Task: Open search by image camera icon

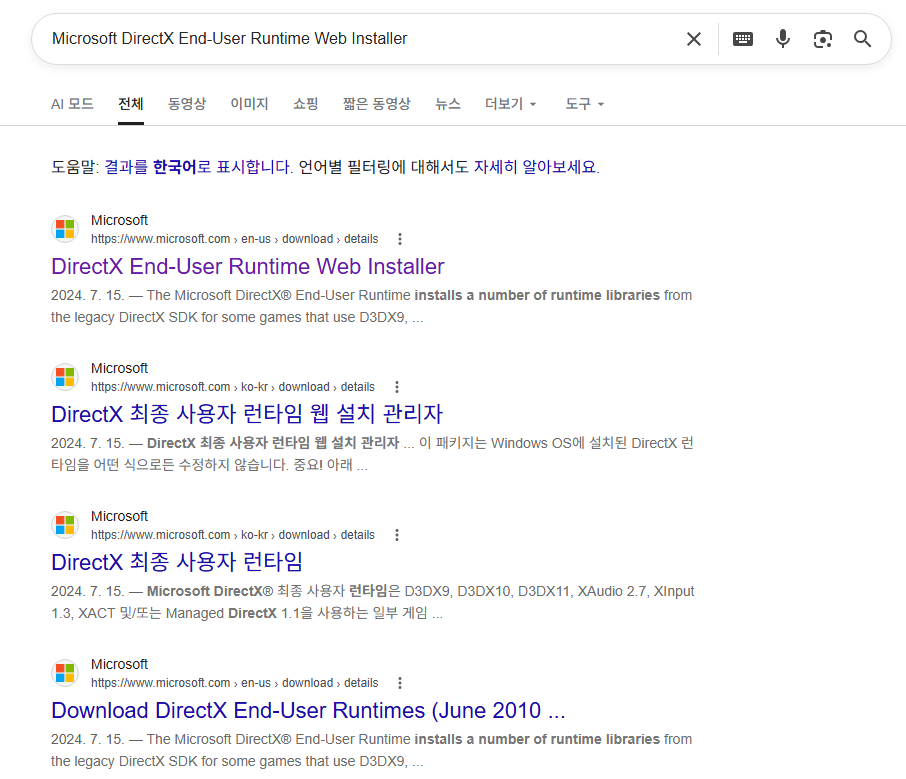Action: 823,39
